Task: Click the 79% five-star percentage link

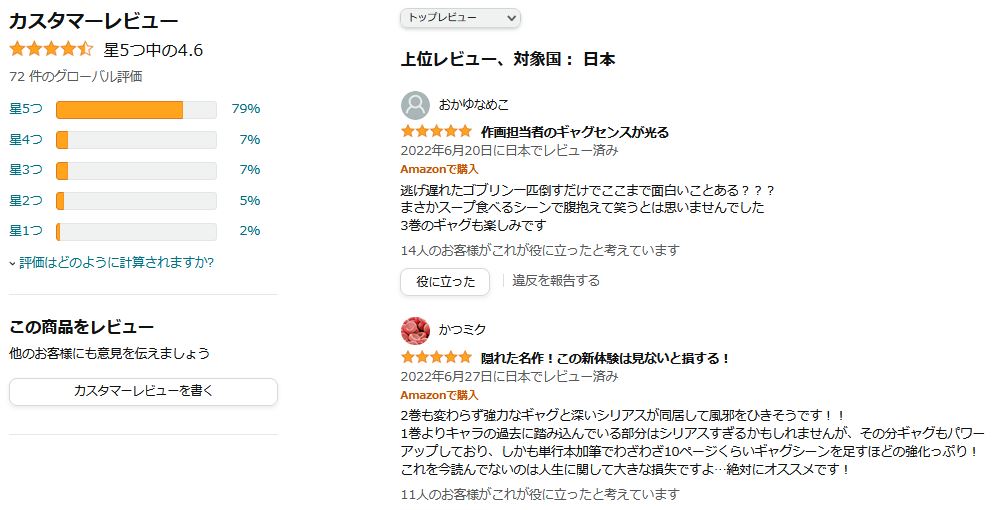Action: point(246,109)
